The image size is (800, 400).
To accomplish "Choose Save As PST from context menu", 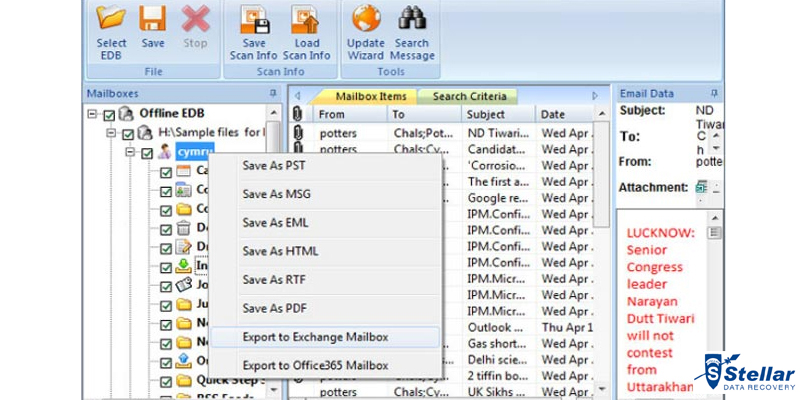I will (273, 165).
